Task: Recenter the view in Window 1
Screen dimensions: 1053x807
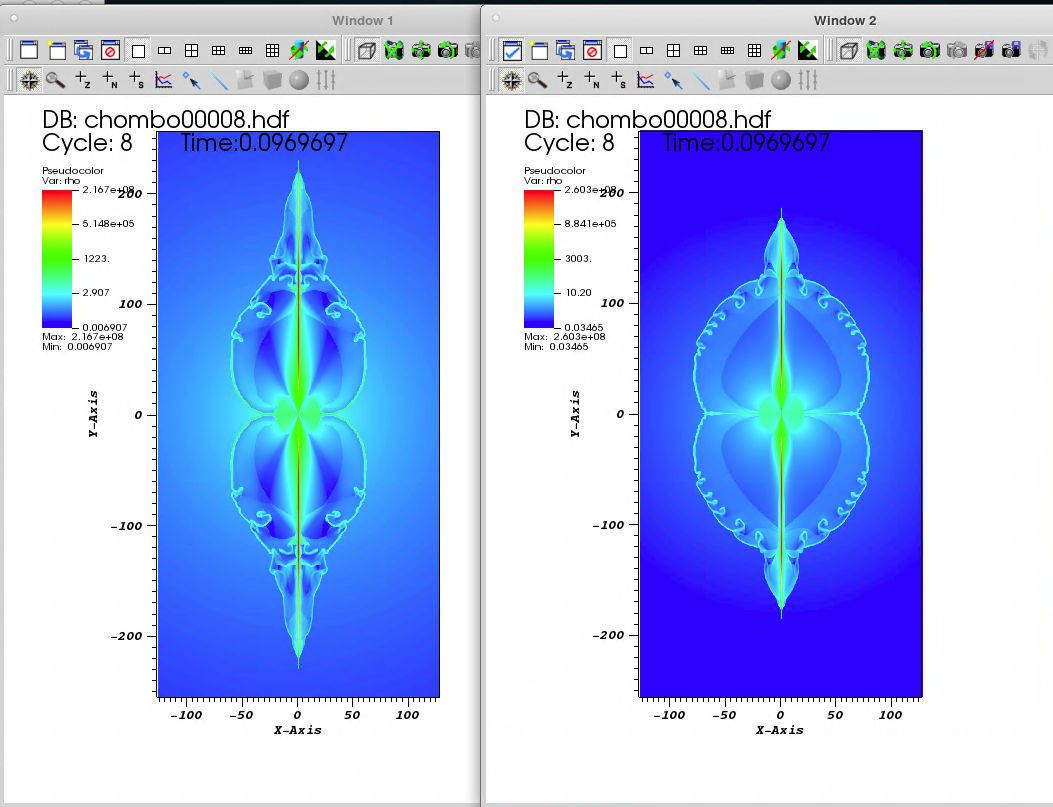Action: pos(421,50)
